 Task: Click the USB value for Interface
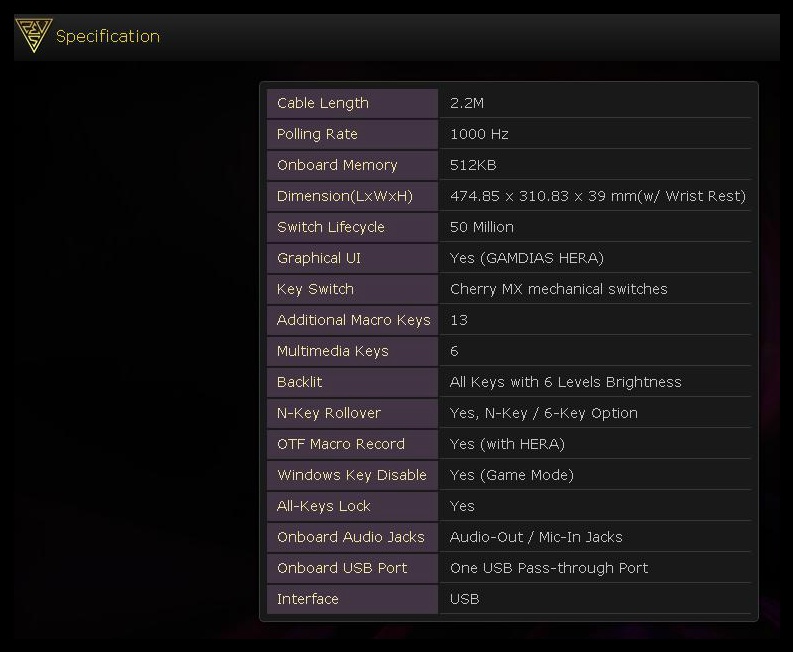464,599
